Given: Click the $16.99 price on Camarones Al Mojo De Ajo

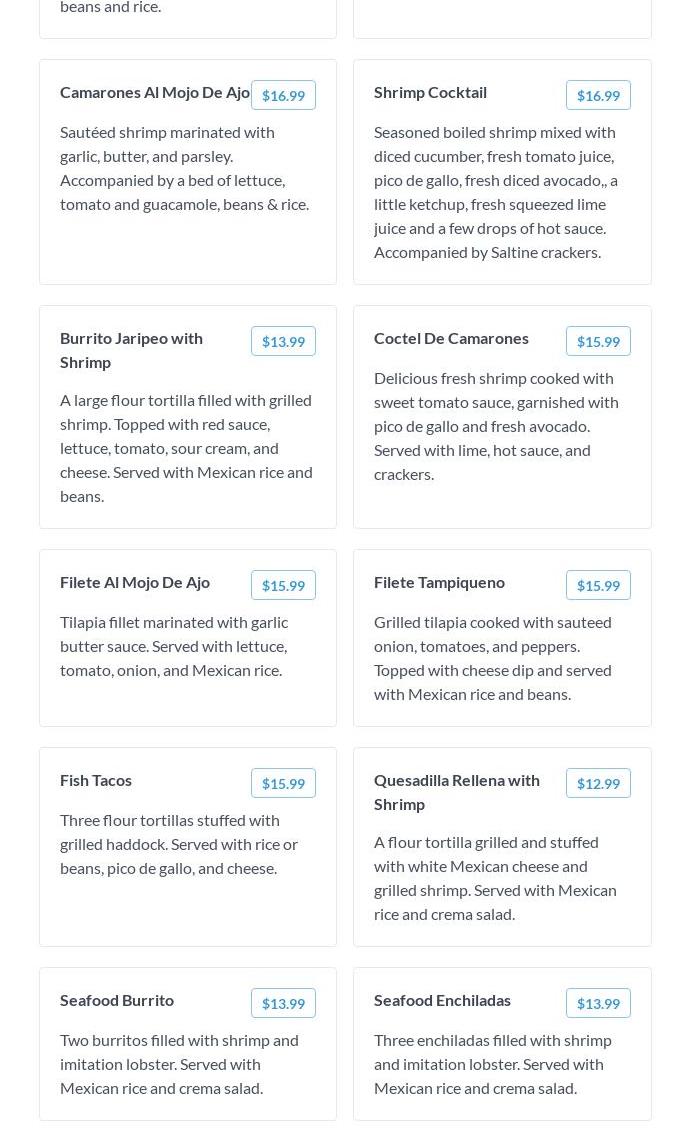Looking at the screenshot, I should (x=283, y=95).
